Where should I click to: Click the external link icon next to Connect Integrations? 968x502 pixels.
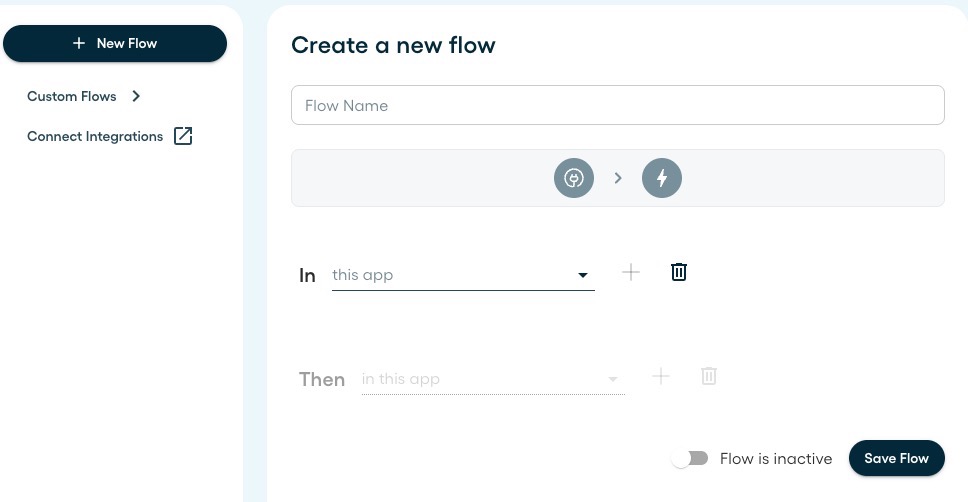183,136
